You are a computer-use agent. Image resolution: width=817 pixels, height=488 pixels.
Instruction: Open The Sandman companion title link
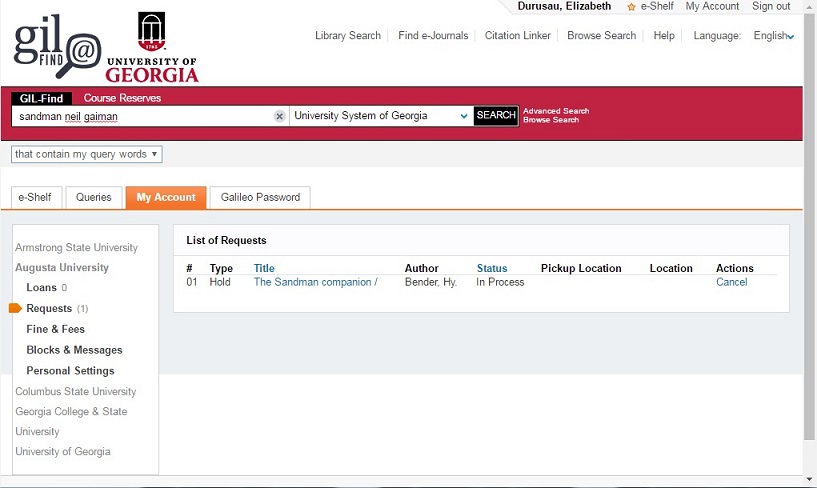(x=315, y=282)
